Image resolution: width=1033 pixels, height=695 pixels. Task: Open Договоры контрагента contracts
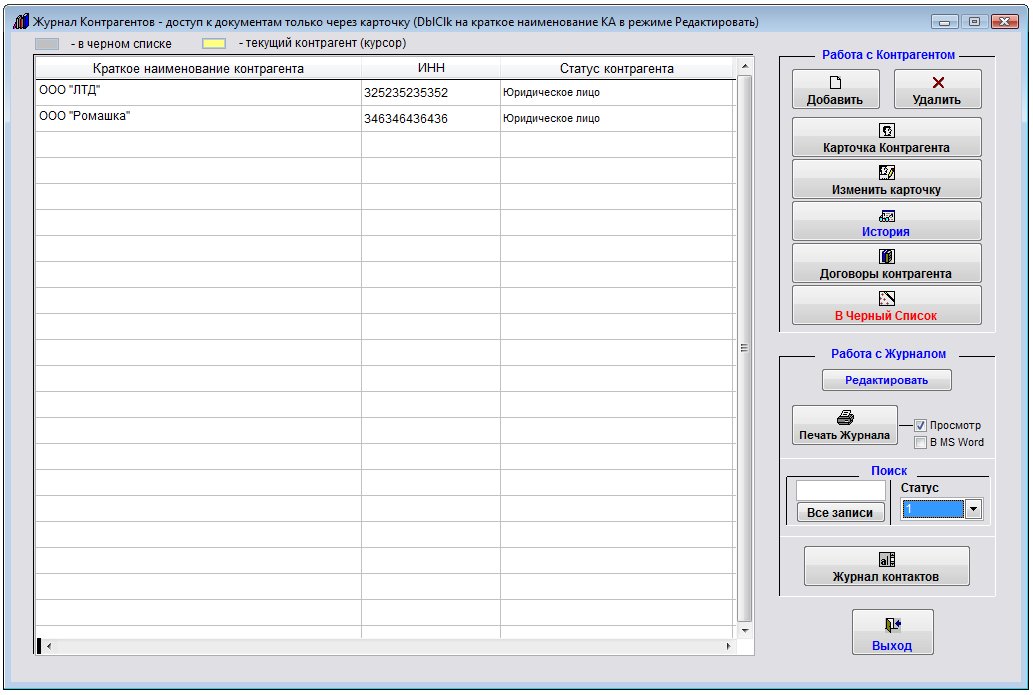pyautogui.click(x=886, y=264)
